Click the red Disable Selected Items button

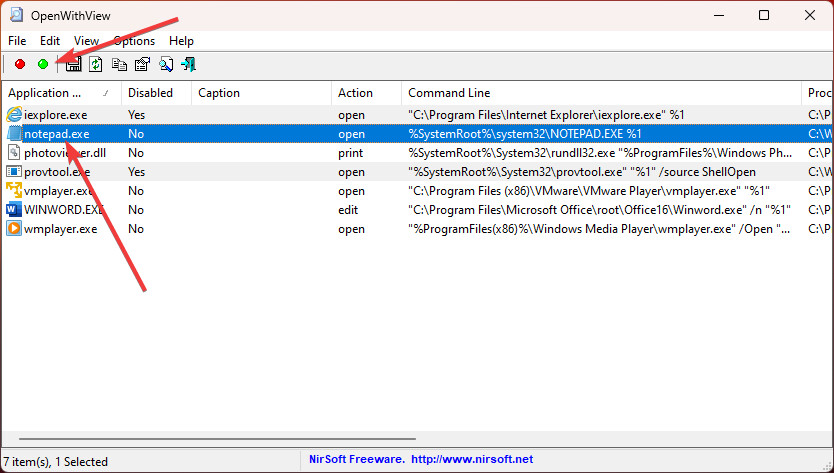(x=20, y=65)
